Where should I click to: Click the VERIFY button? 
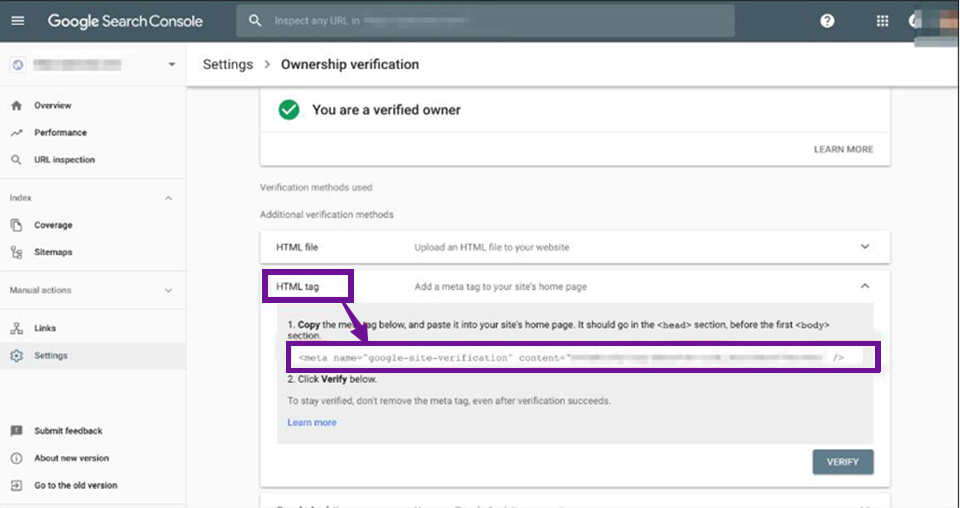coord(842,462)
